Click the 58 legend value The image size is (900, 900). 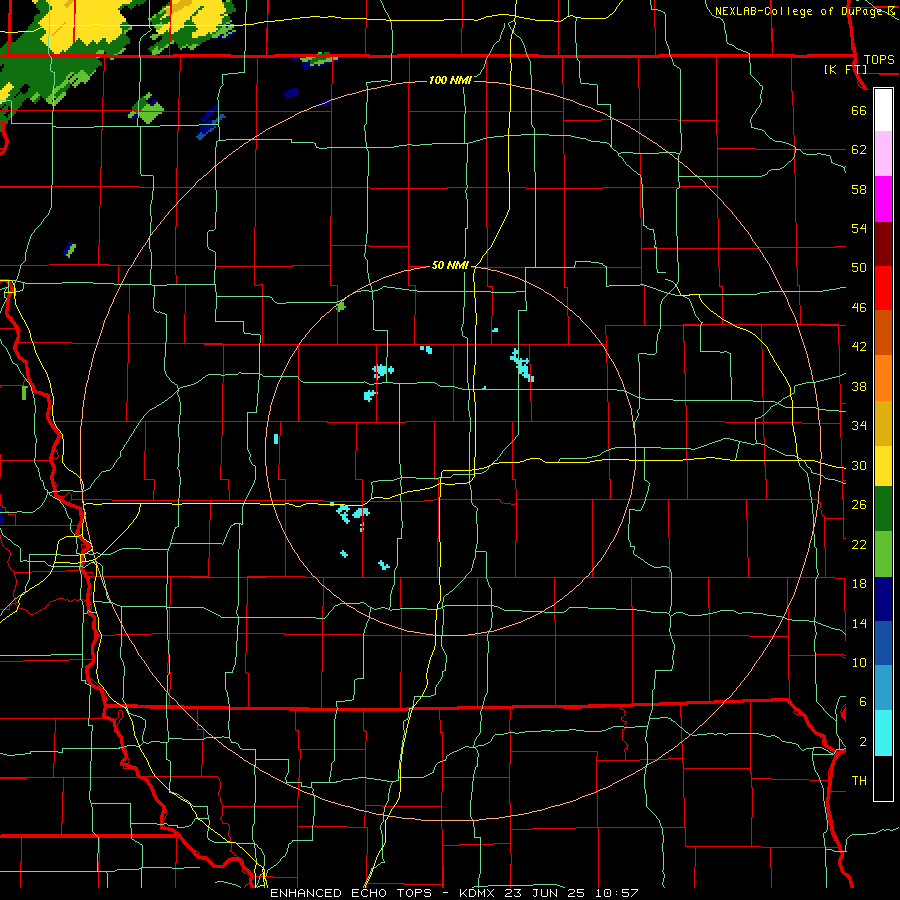pos(859,189)
